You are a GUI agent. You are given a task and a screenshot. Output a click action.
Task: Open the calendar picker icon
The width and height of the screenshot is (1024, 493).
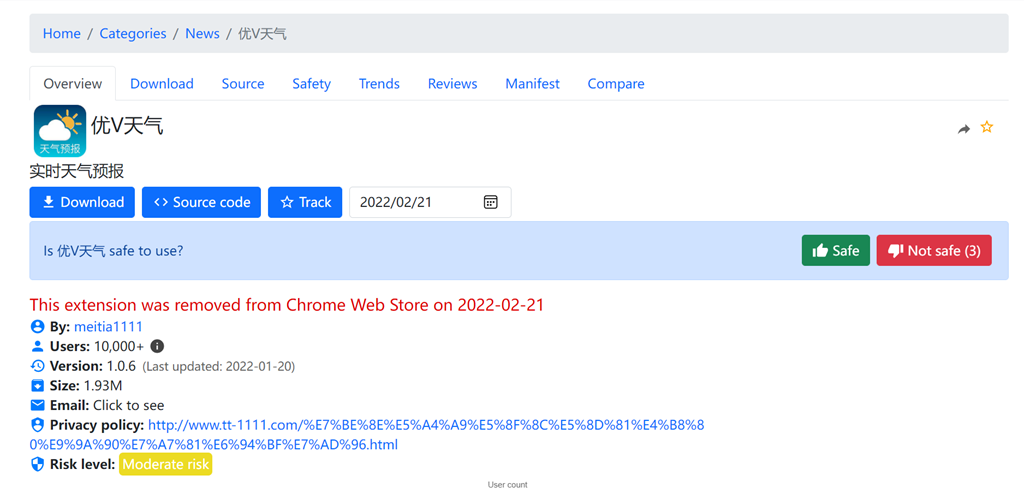coord(490,202)
